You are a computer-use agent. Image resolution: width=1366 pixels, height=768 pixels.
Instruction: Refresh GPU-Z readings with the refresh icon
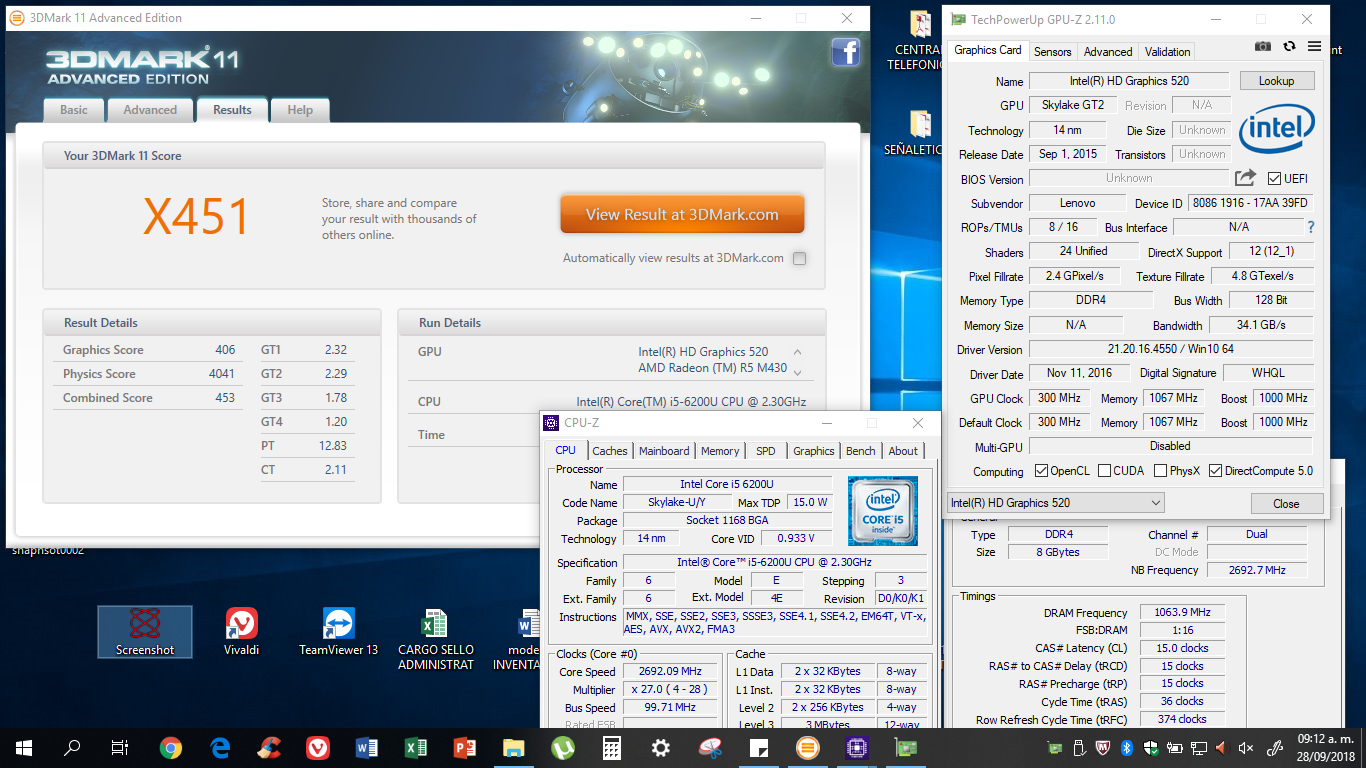tap(1289, 47)
